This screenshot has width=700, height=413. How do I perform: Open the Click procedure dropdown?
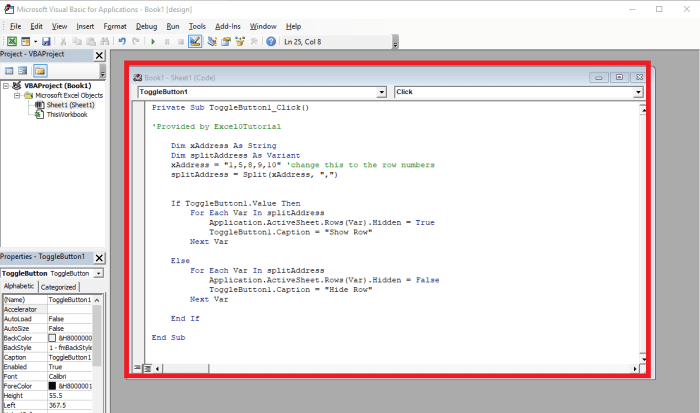click(638, 92)
